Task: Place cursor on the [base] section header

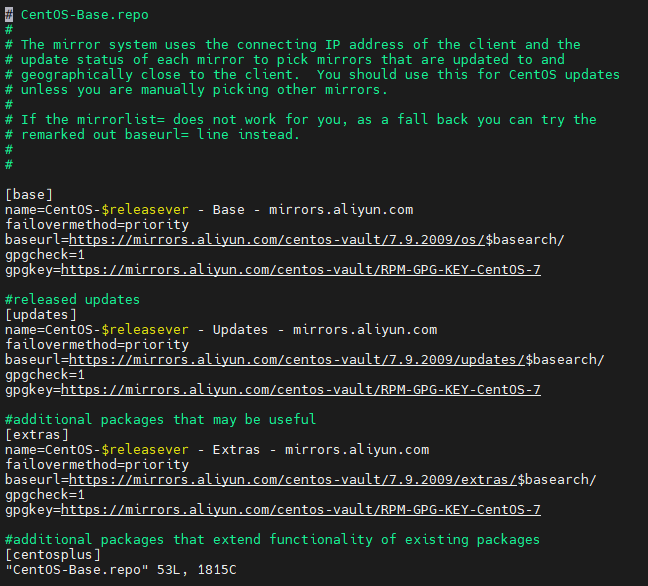Action: click(29, 195)
